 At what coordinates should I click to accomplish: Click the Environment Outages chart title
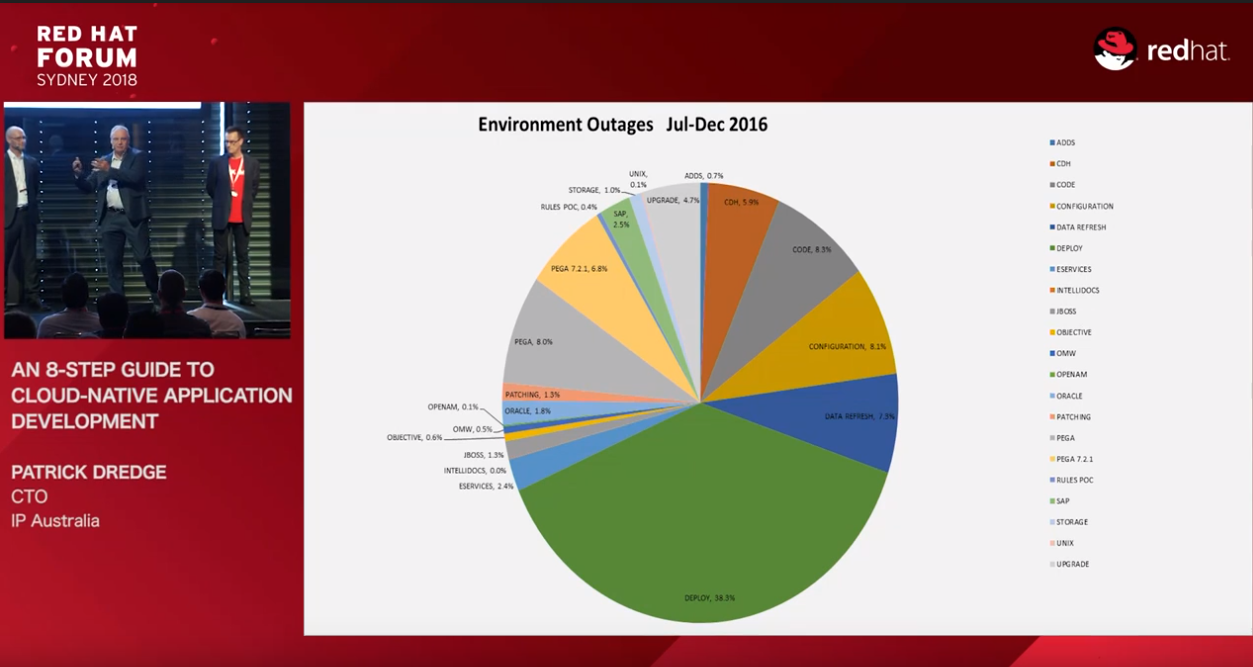coord(622,125)
